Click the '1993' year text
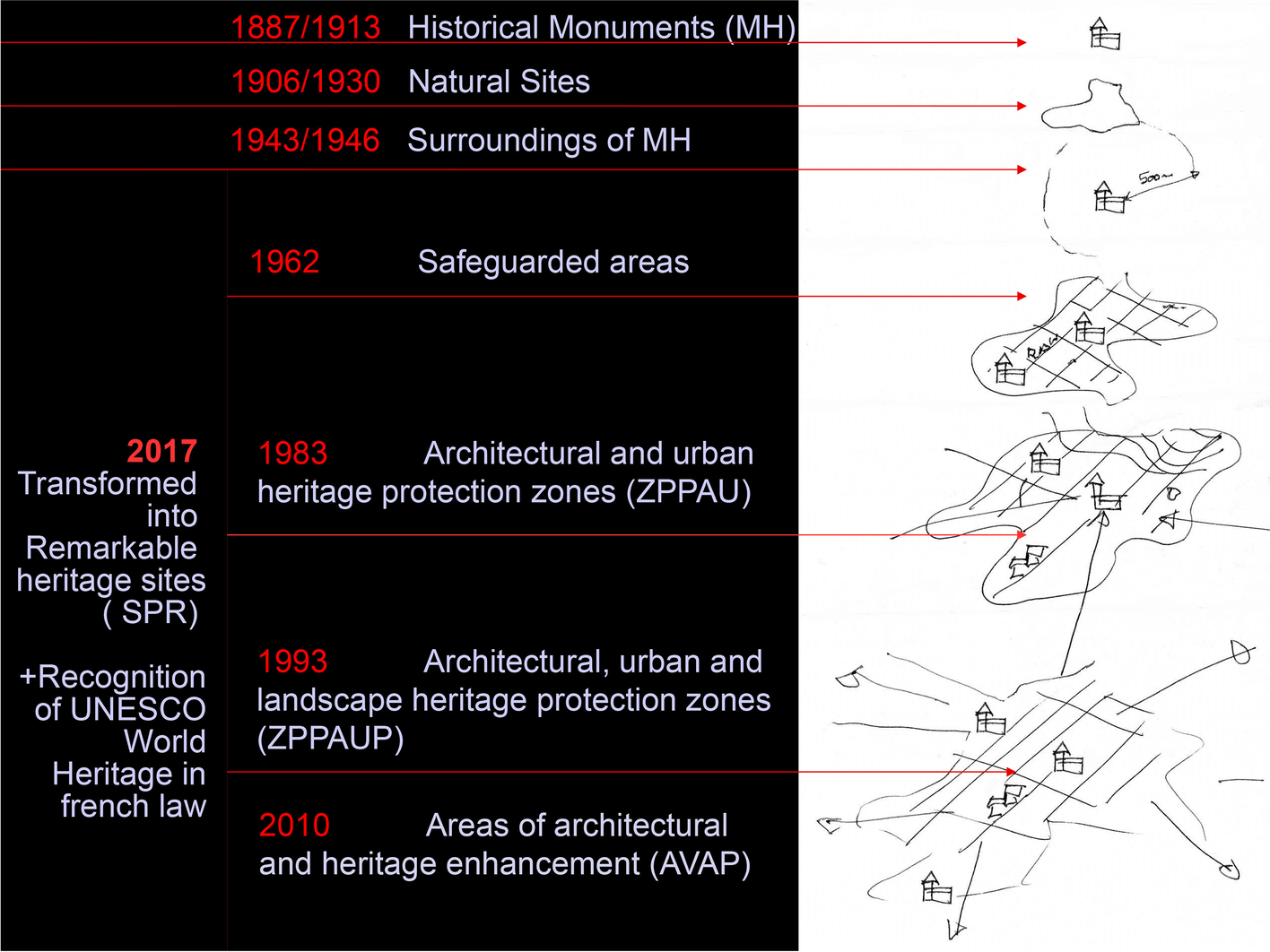Viewport: 1270px width, 952px height. [x=292, y=662]
